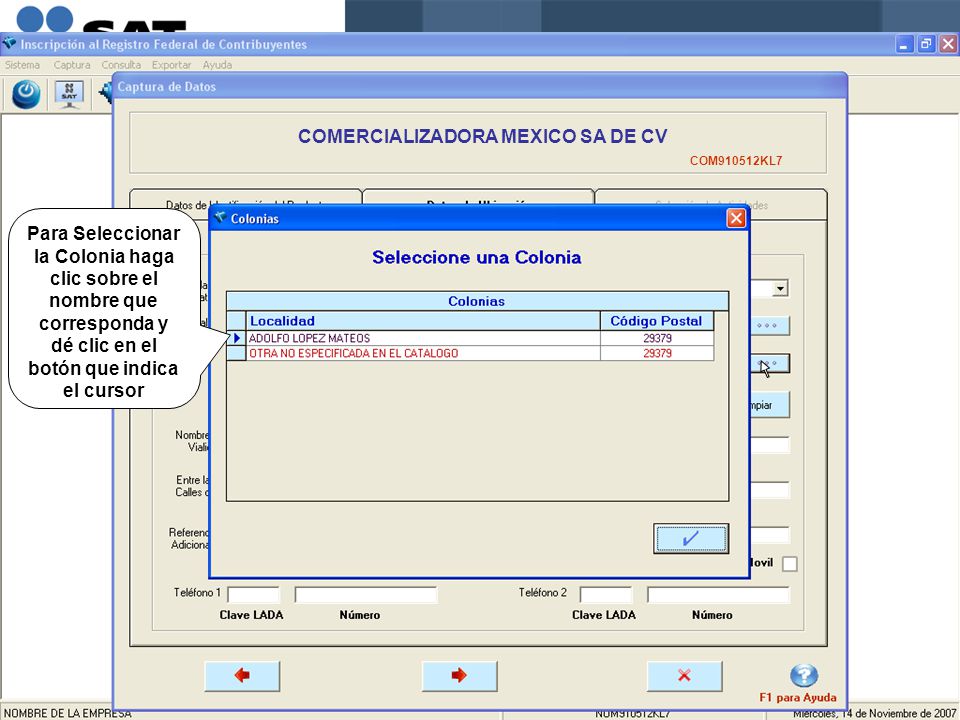Screen dimensions: 960x720
Task: Open the Consulta menu
Action: [121, 65]
